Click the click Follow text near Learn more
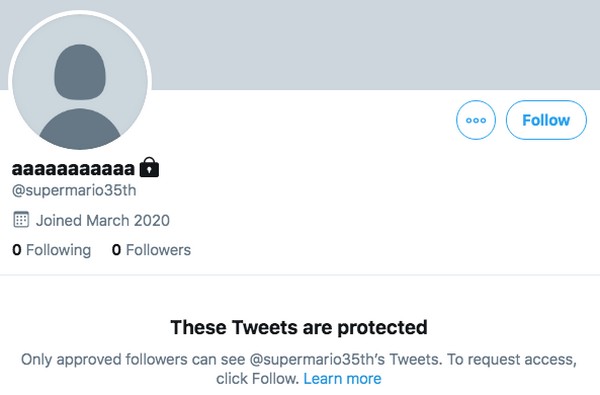This screenshot has width=600, height=395. point(257,379)
